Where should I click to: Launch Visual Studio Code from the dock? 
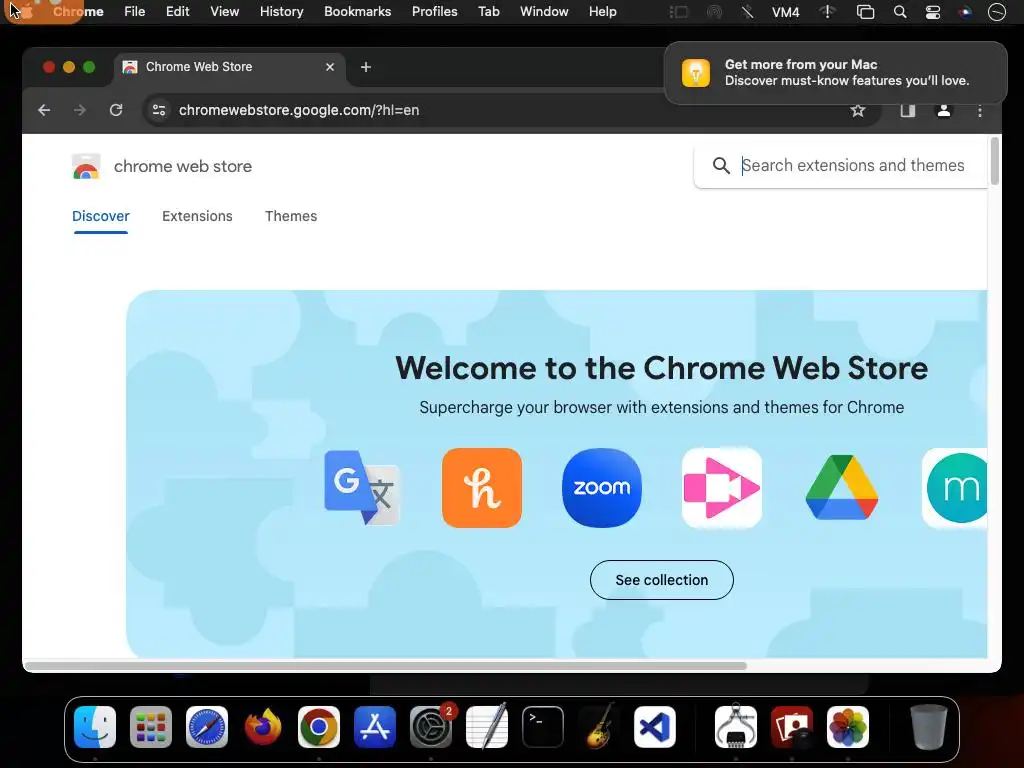[x=655, y=727]
